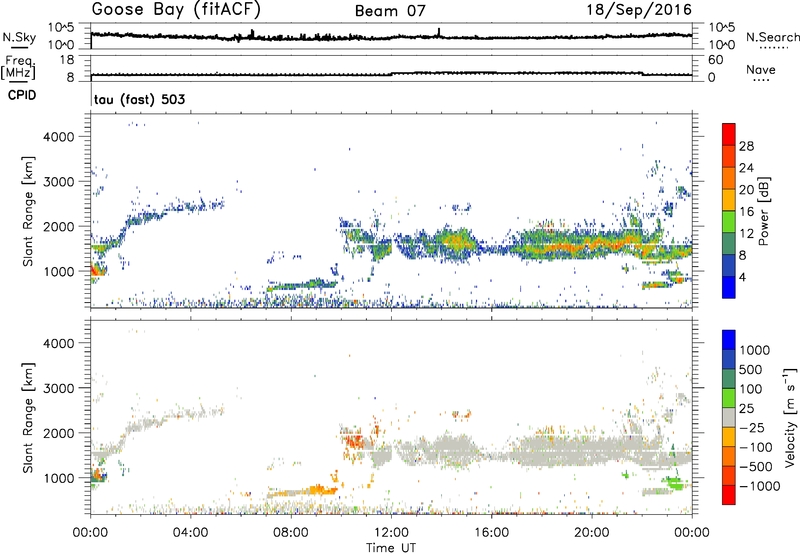
Task: Click the '20:00' time axis label
Action: 591,533
